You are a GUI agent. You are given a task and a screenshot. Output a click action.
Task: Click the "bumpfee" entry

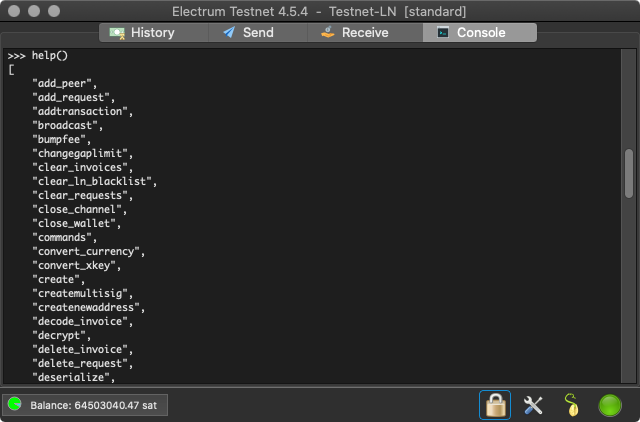click(62, 140)
